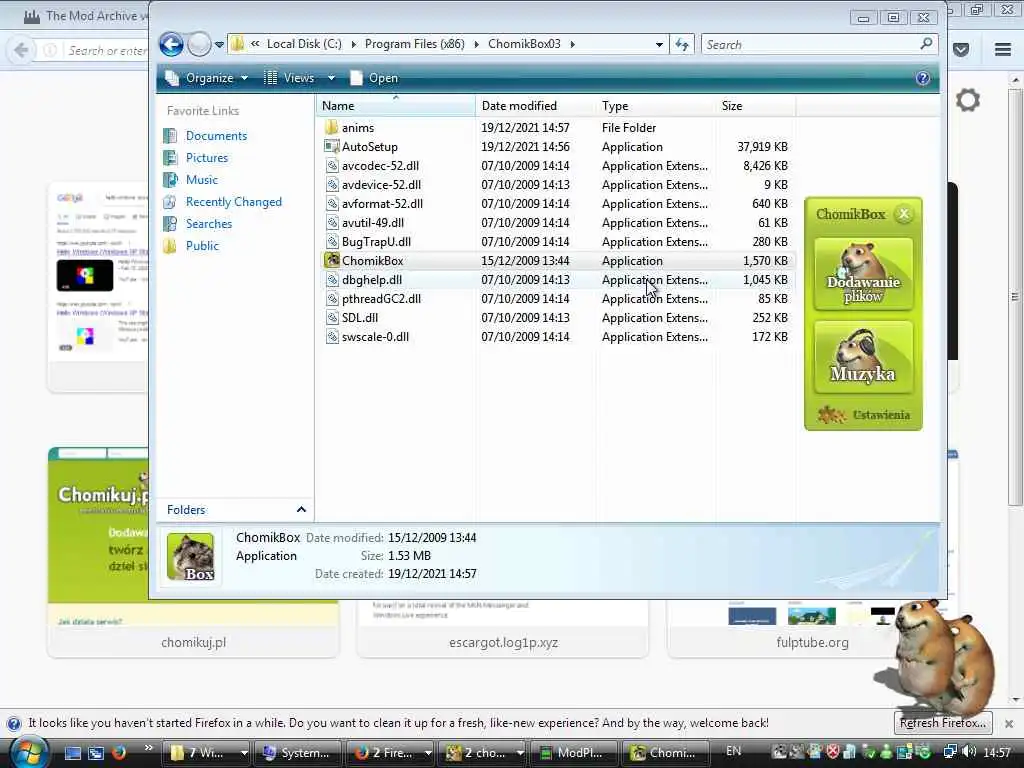Select avutil-49.dll file

click(372, 223)
